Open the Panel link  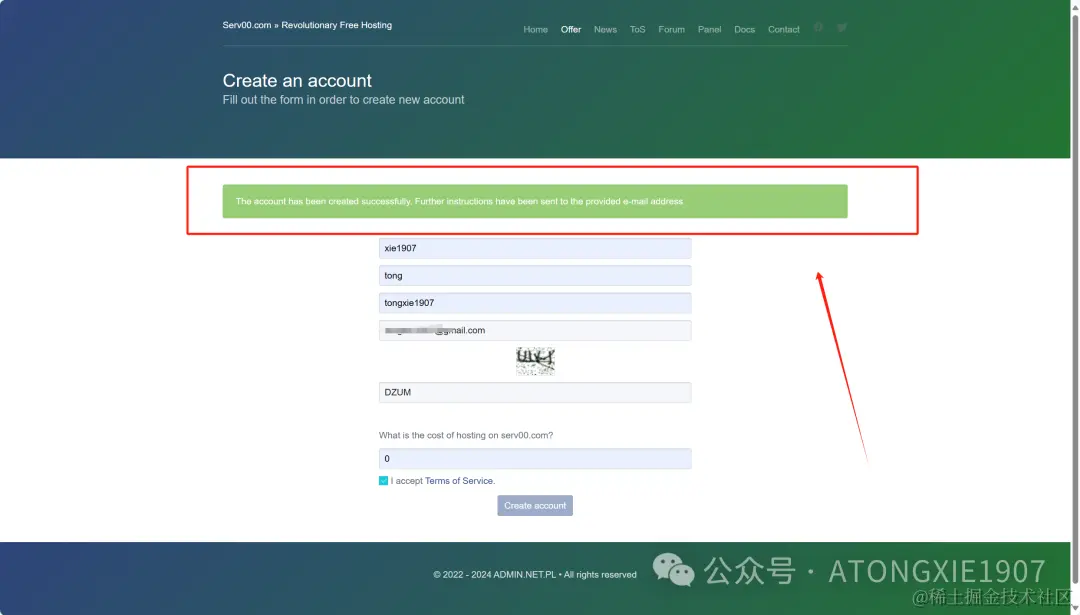pos(709,30)
